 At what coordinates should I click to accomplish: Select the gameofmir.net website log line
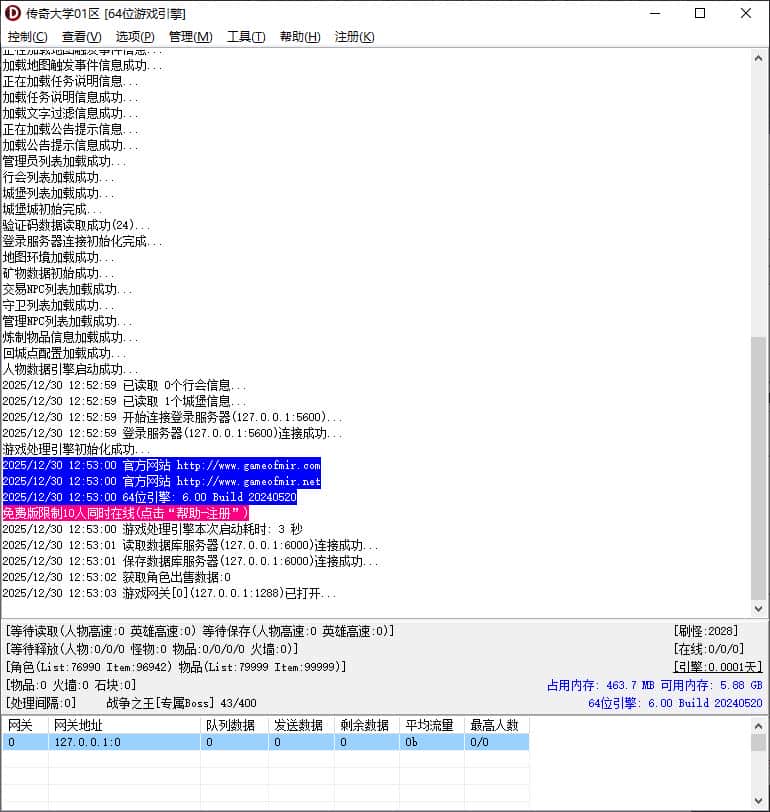[x=162, y=481]
